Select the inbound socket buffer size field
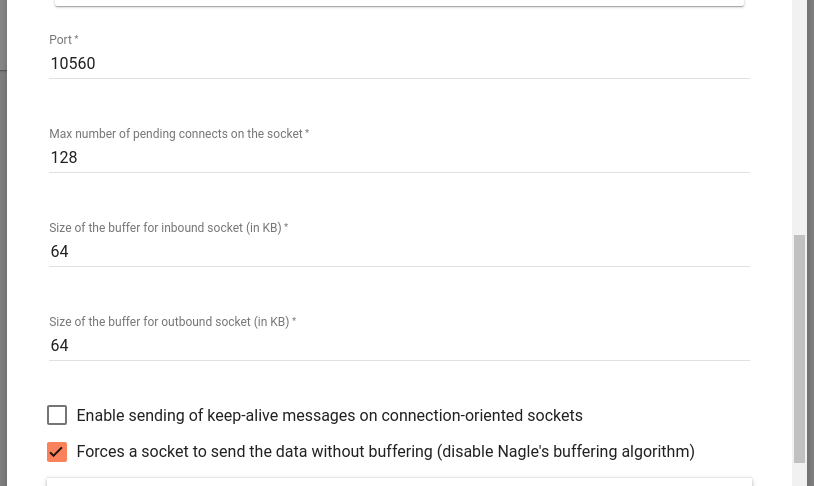 tap(399, 251)
